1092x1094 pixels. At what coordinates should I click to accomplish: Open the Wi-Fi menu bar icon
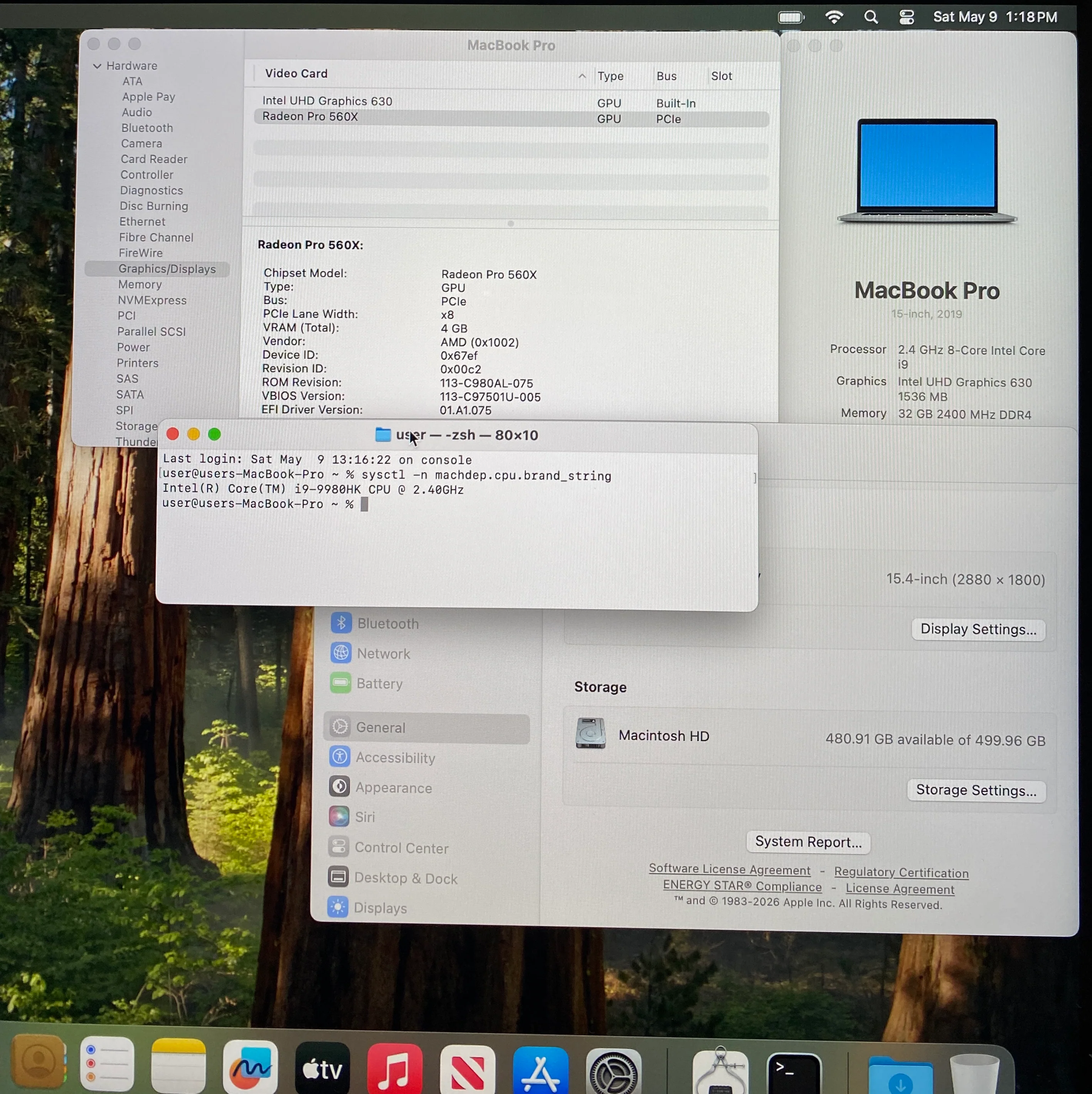(834, 17)
